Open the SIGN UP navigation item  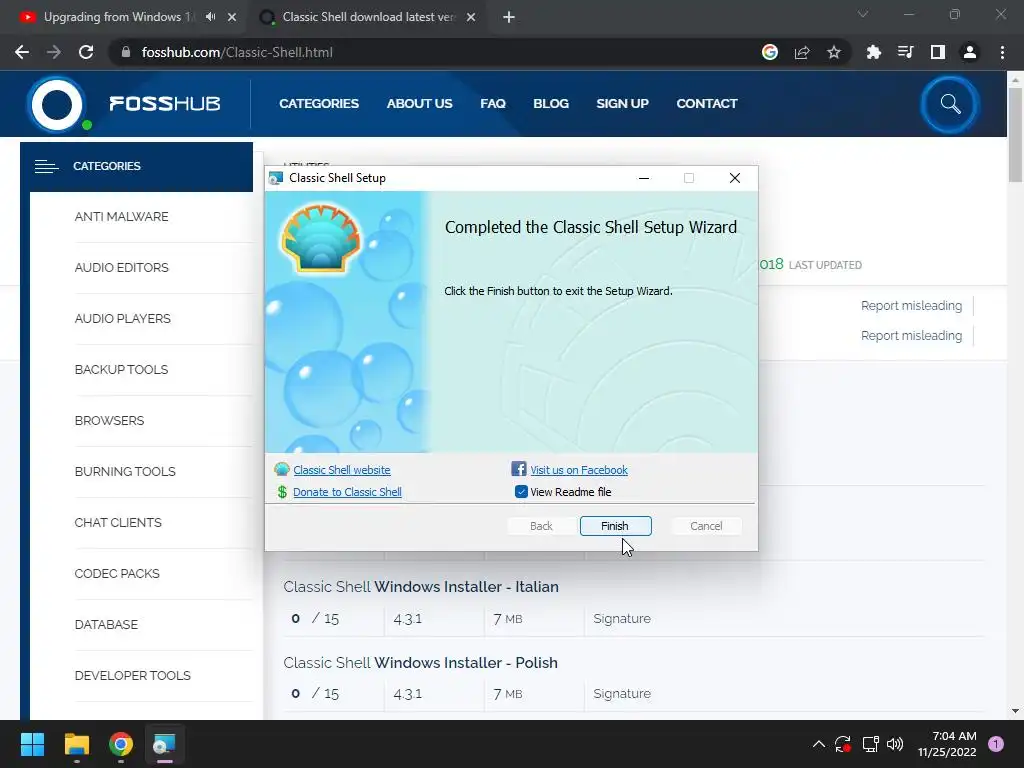pos(622,103)
